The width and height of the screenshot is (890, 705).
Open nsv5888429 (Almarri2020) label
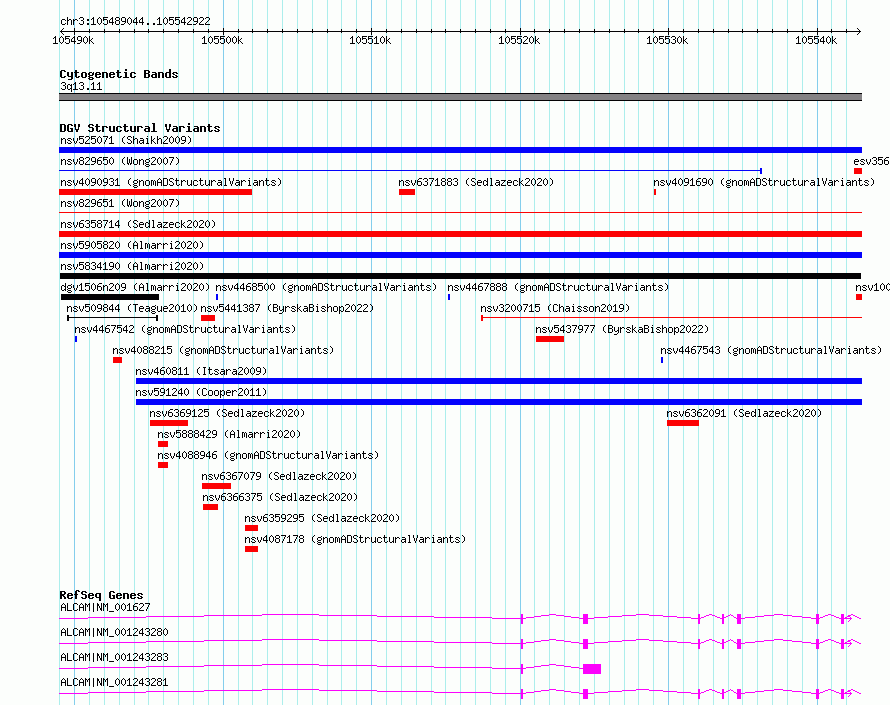tap(229, 434)
